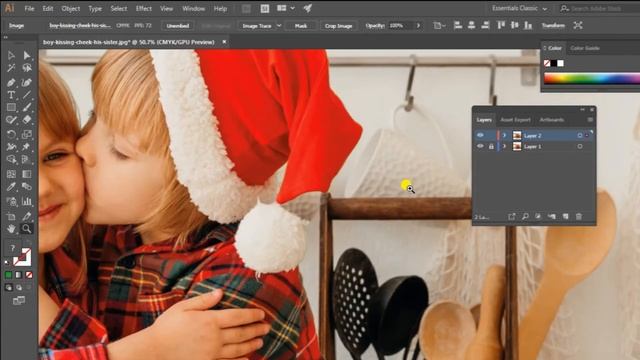Select the Gradient tool
This screenshot has height=360, width=640.
[x=27, y=174]
